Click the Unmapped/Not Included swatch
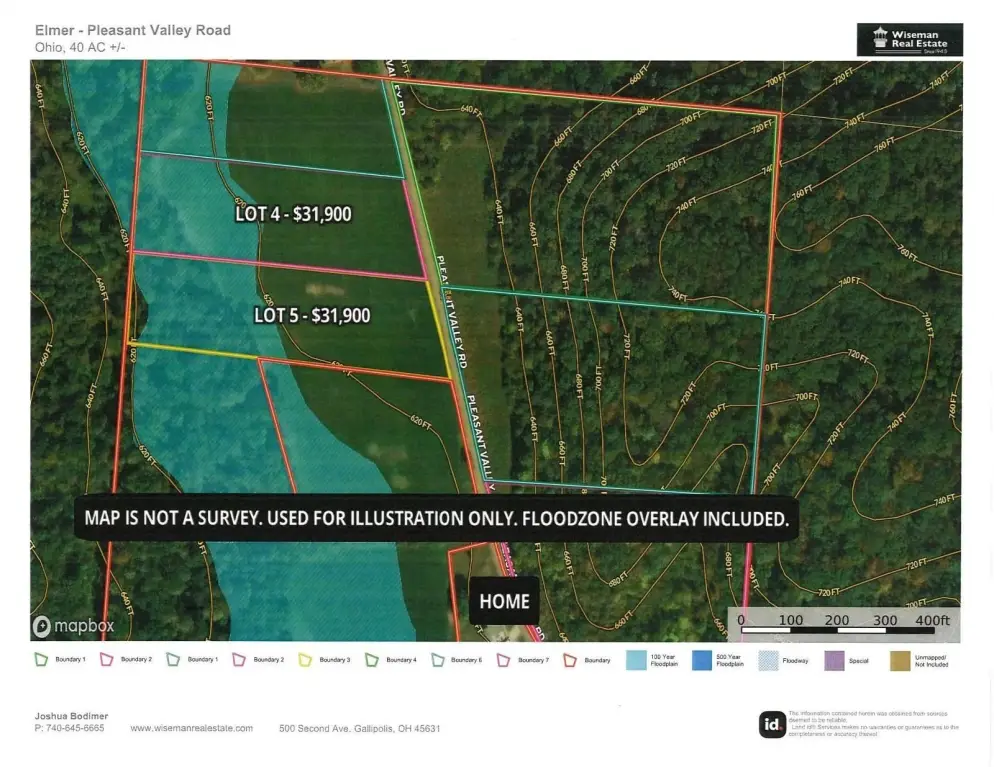The image size is (994, 767). tap(900, 660)
